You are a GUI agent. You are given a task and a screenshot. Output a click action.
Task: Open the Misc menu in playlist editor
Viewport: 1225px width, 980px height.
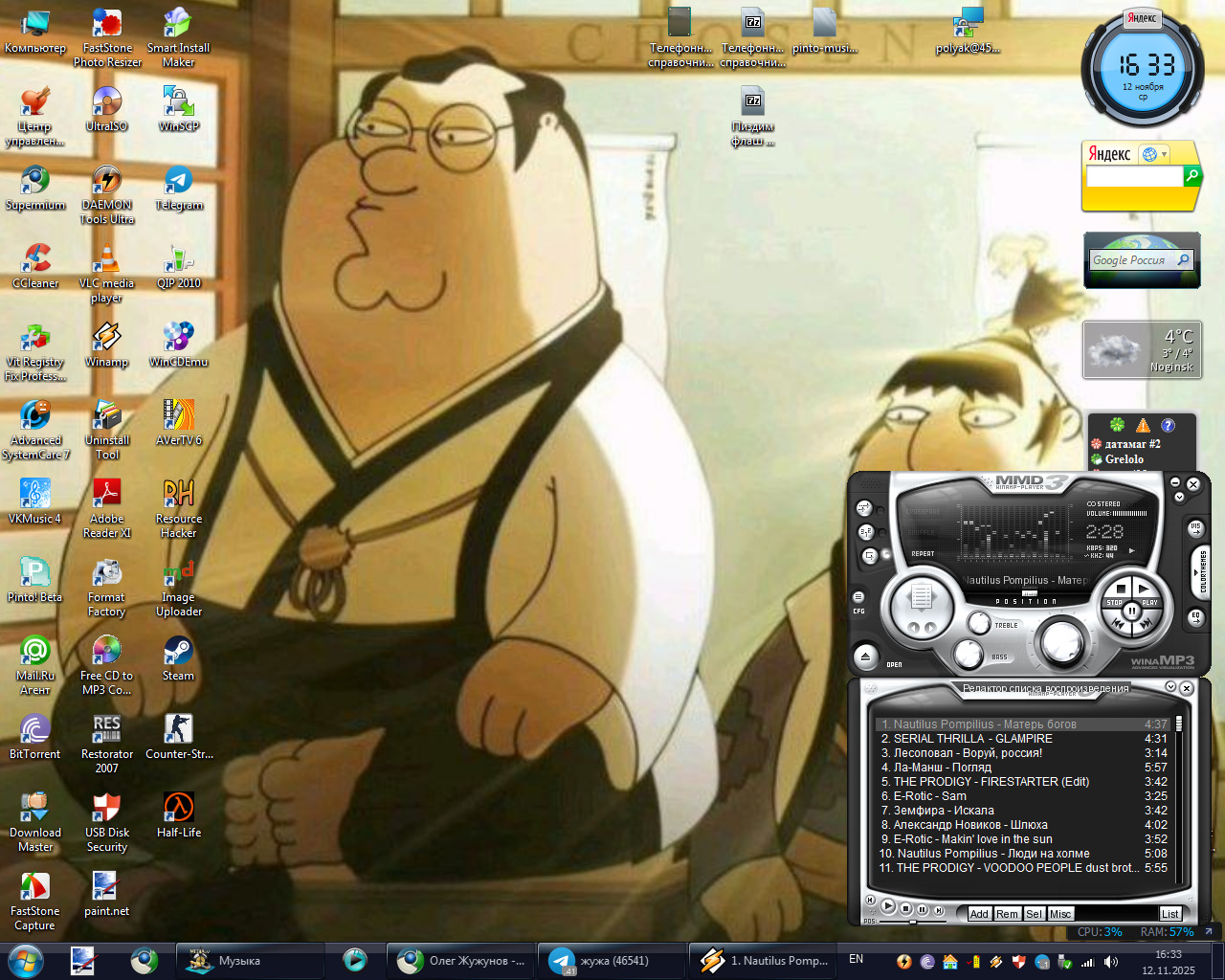tap(1060, 914)
